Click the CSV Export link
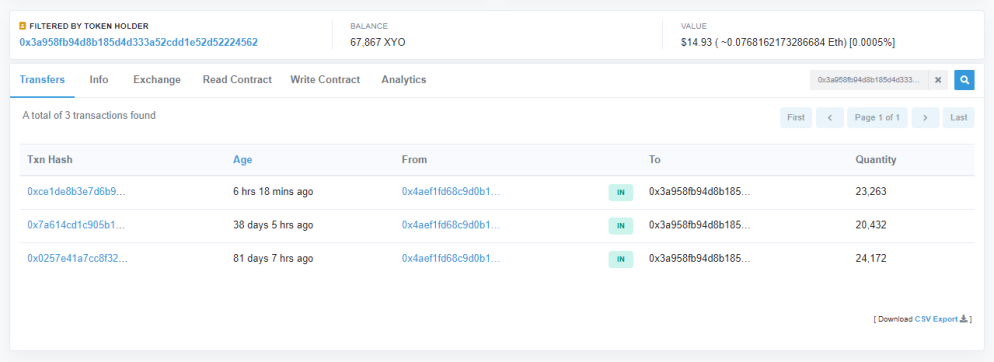Viewport: 994px width, 362px height. [x=936, y=320]
